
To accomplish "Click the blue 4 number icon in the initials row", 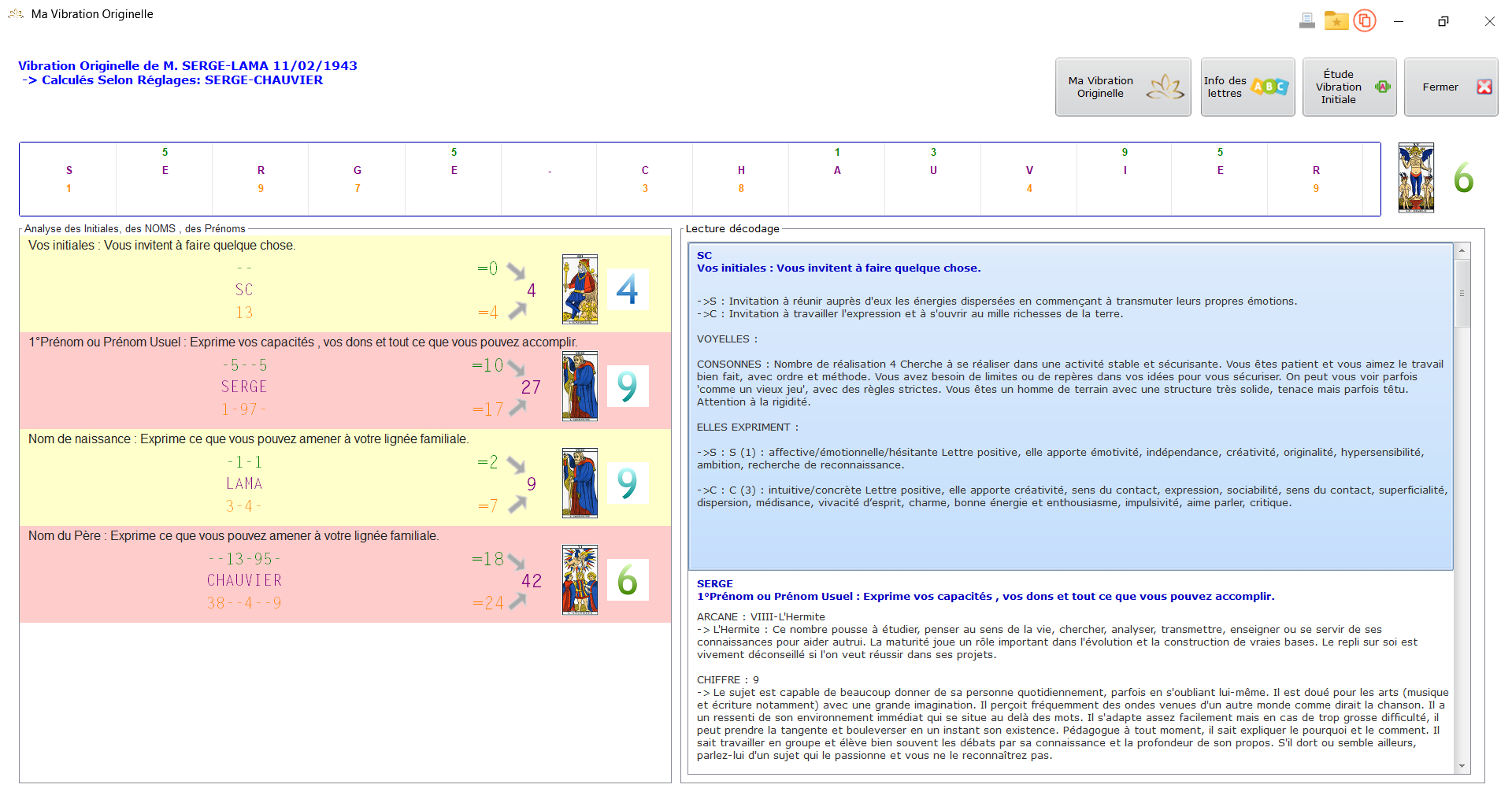I will click(628, 290).
